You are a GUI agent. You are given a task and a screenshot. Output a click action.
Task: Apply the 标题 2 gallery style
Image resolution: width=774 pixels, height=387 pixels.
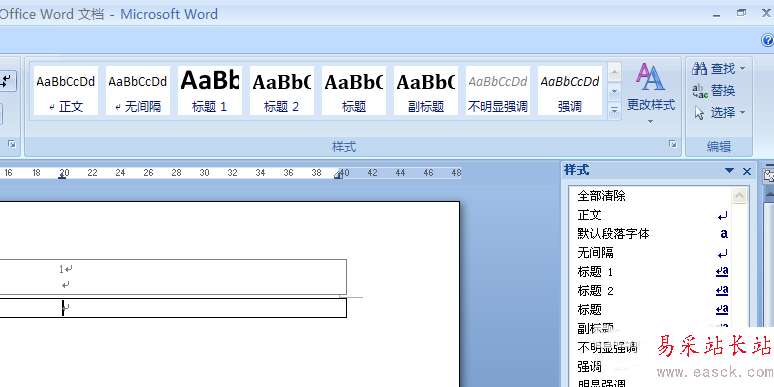pos(282,90)
